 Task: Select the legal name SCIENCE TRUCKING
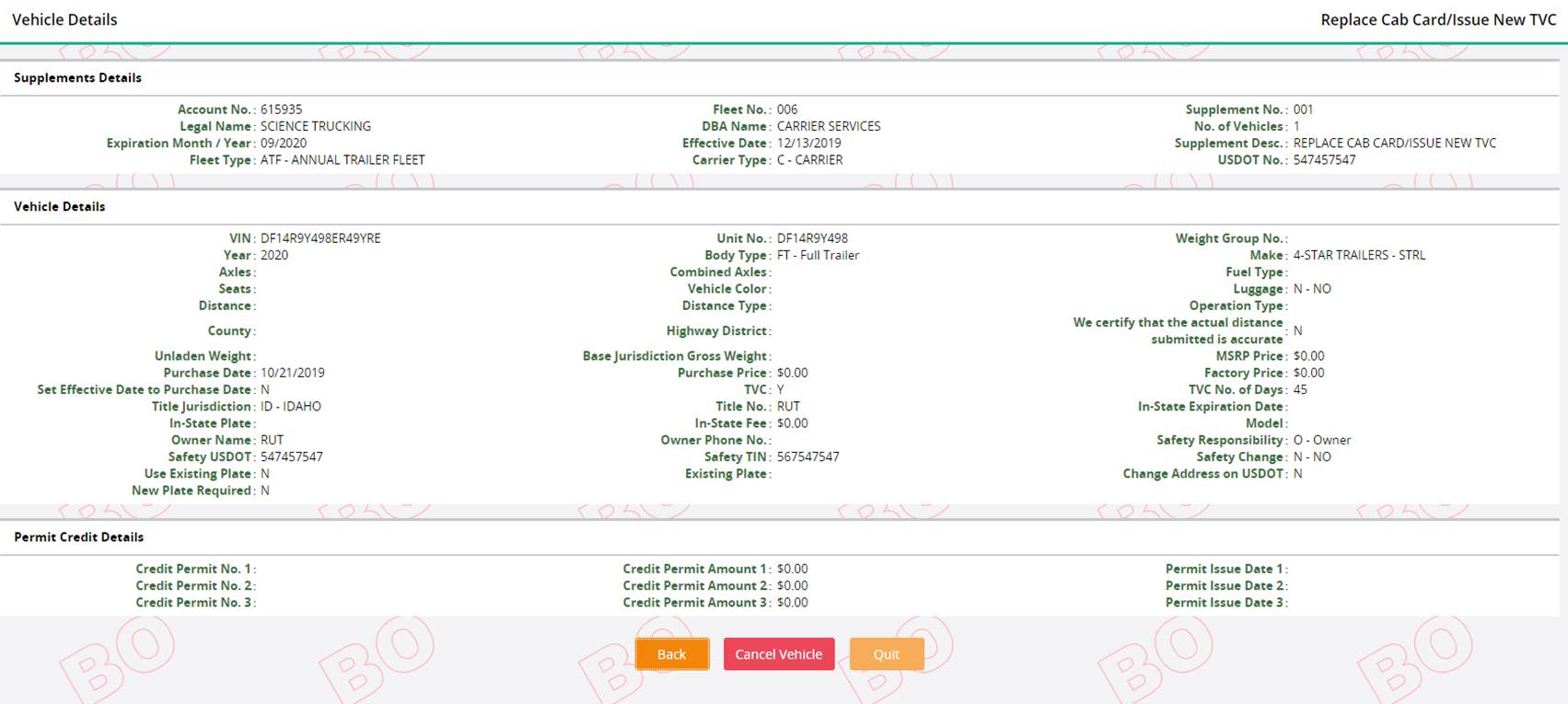point(315,126)
